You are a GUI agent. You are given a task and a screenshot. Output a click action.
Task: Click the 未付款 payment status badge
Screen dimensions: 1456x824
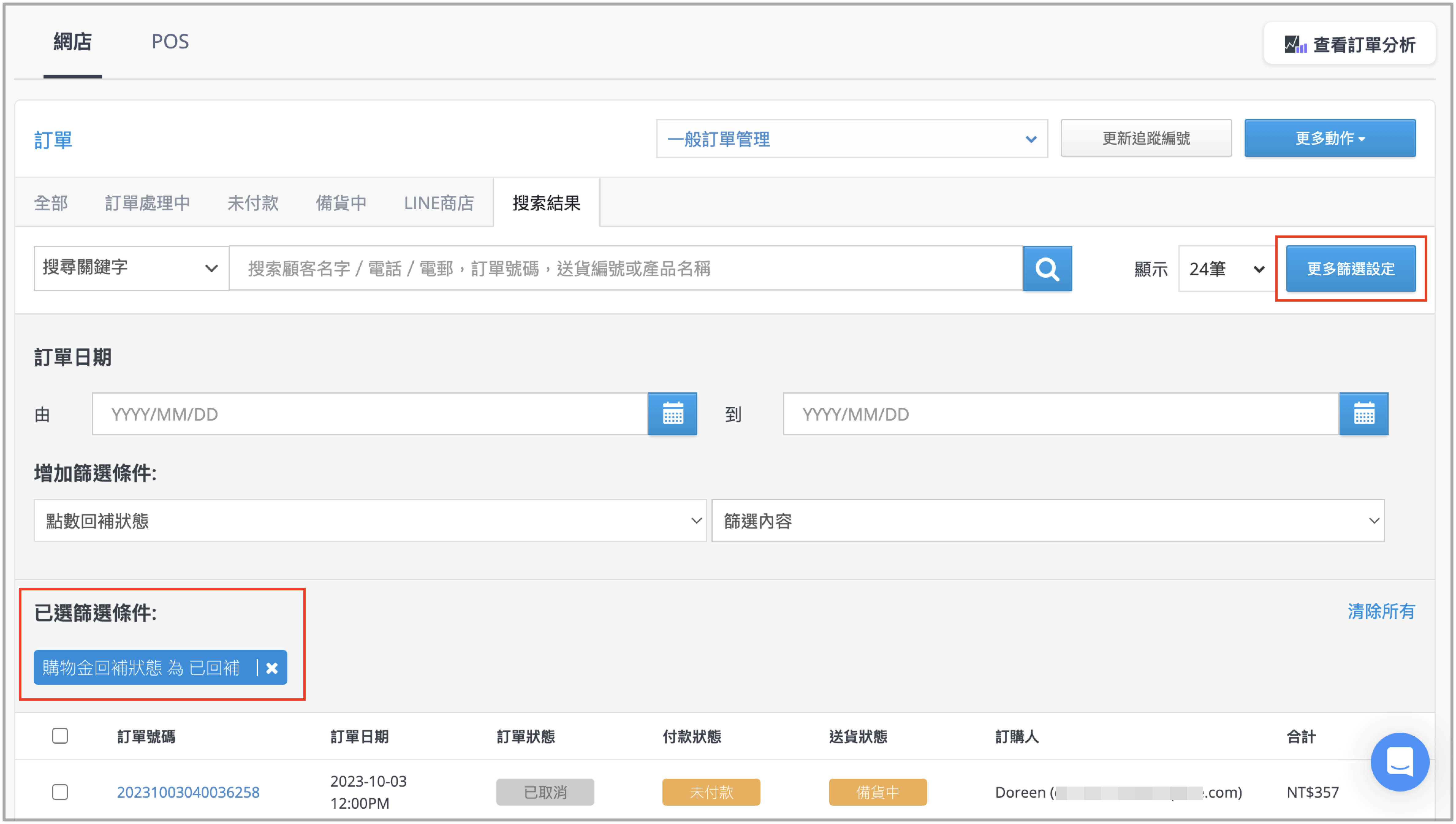(711, 792)
